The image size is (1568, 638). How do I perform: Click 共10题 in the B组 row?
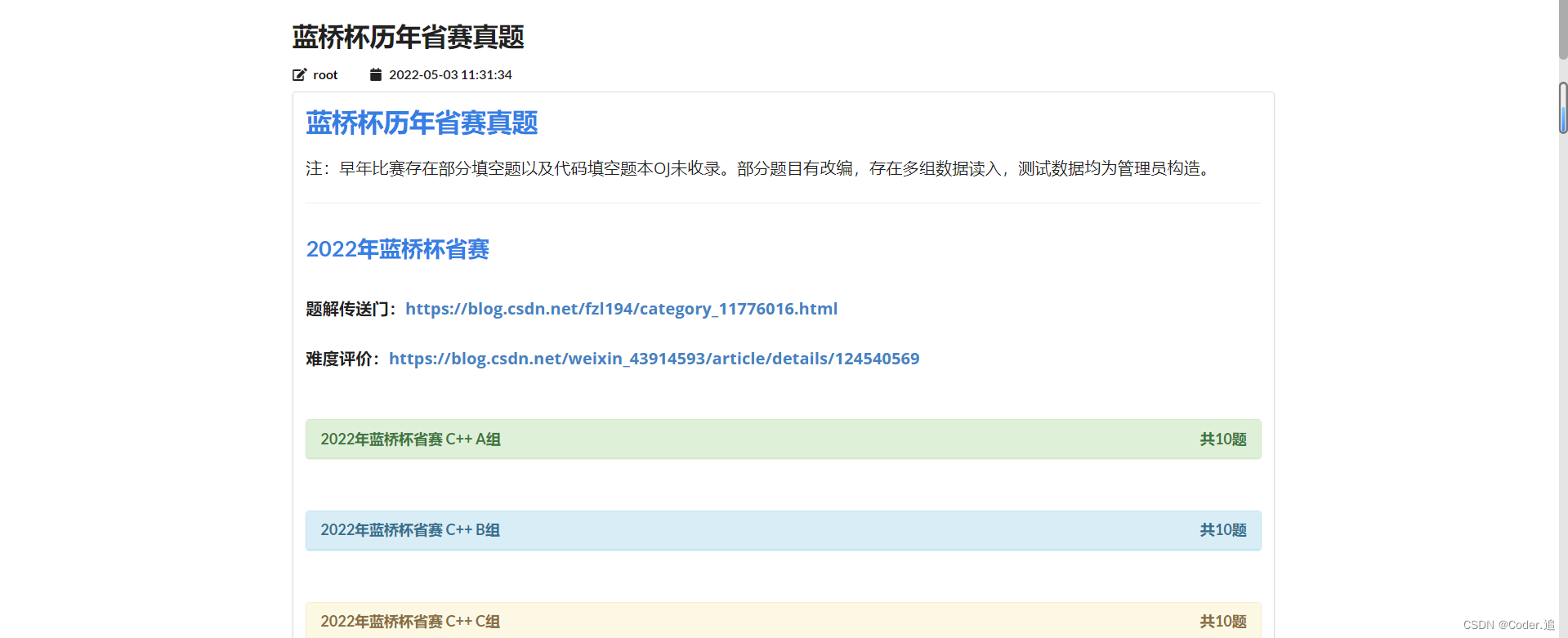(1223, 530)
